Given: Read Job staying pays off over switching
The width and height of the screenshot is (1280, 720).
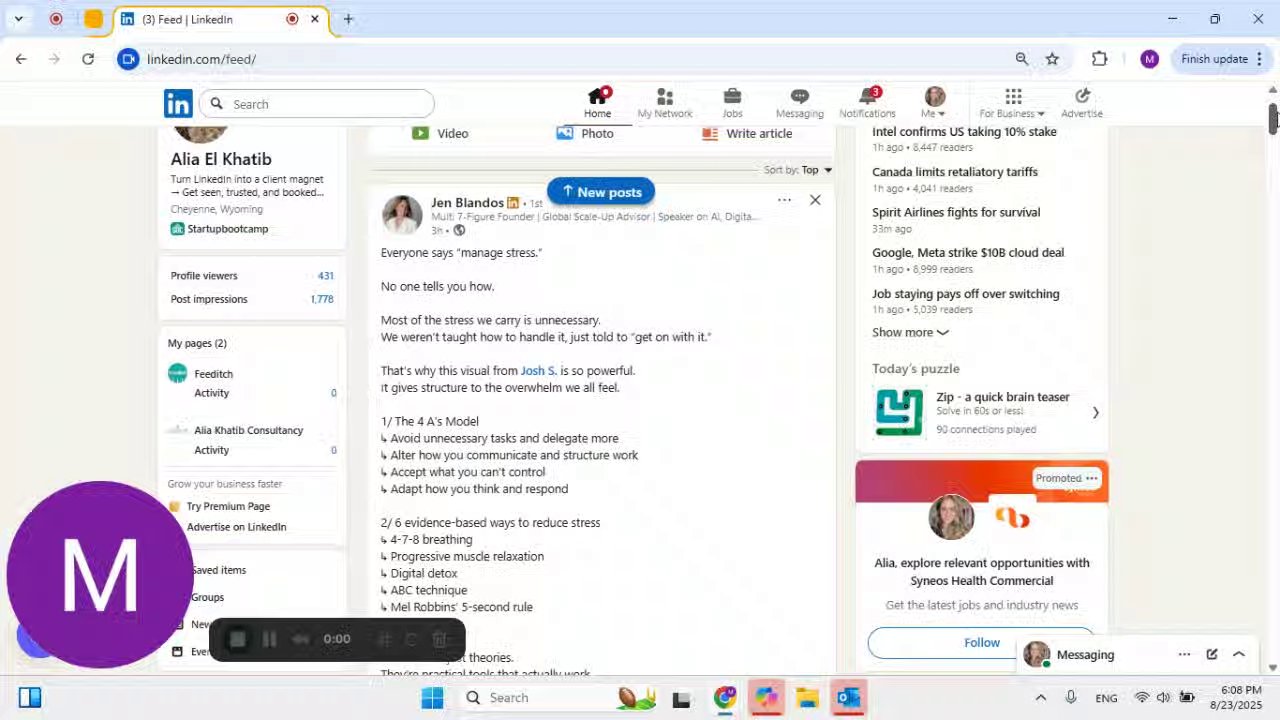Looking at the screenshot, I should click(966, 294).
